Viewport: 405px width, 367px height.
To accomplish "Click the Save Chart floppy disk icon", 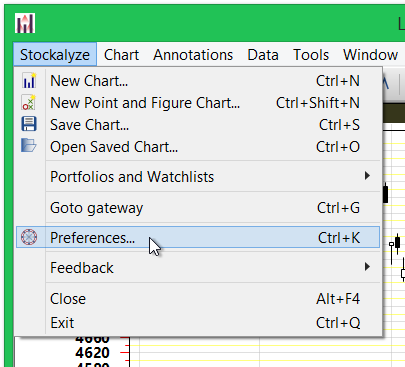I will 29,124.
